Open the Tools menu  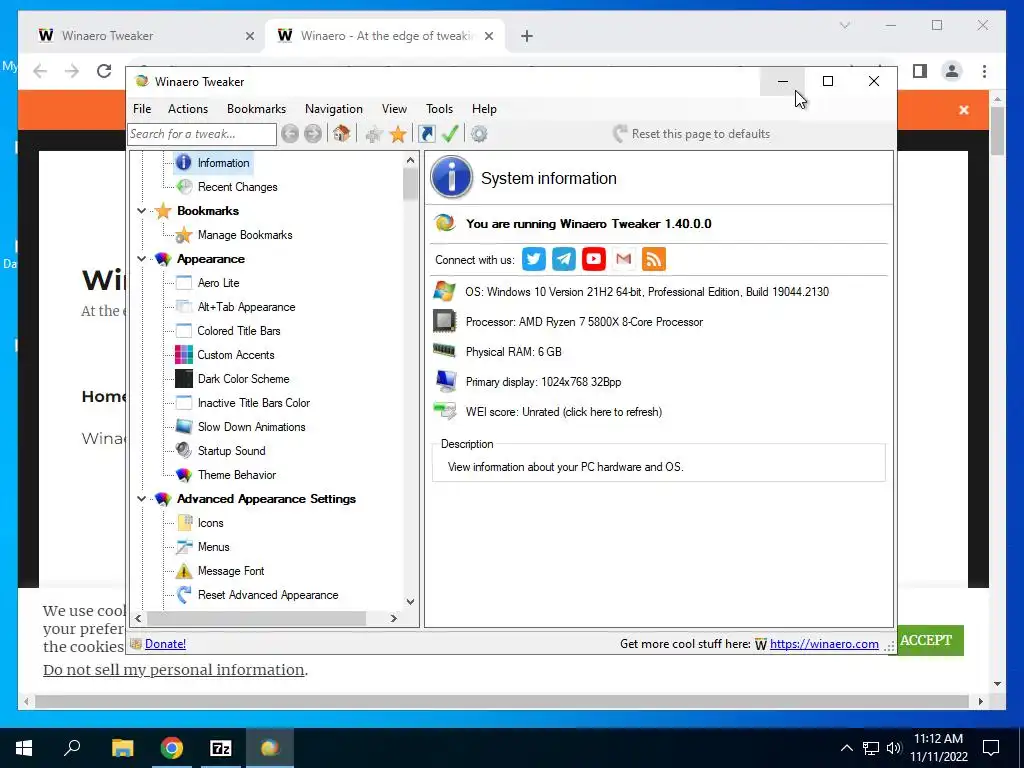[440, 109]
